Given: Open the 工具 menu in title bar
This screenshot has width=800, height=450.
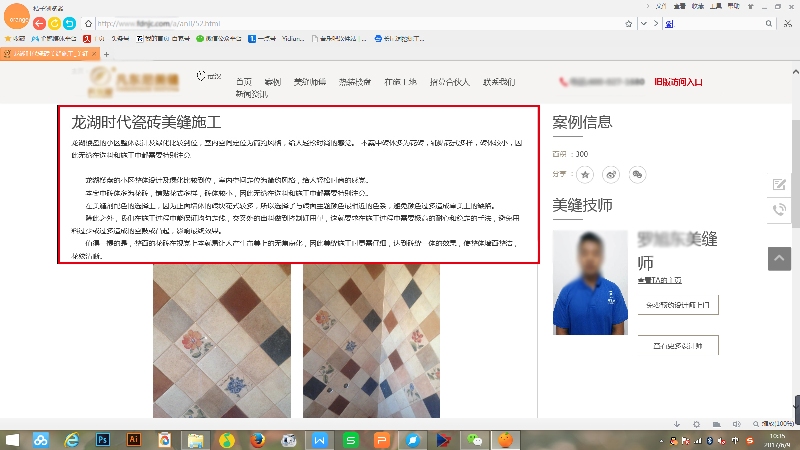Looking at the screenshot, I should click(x=716, y=6).
